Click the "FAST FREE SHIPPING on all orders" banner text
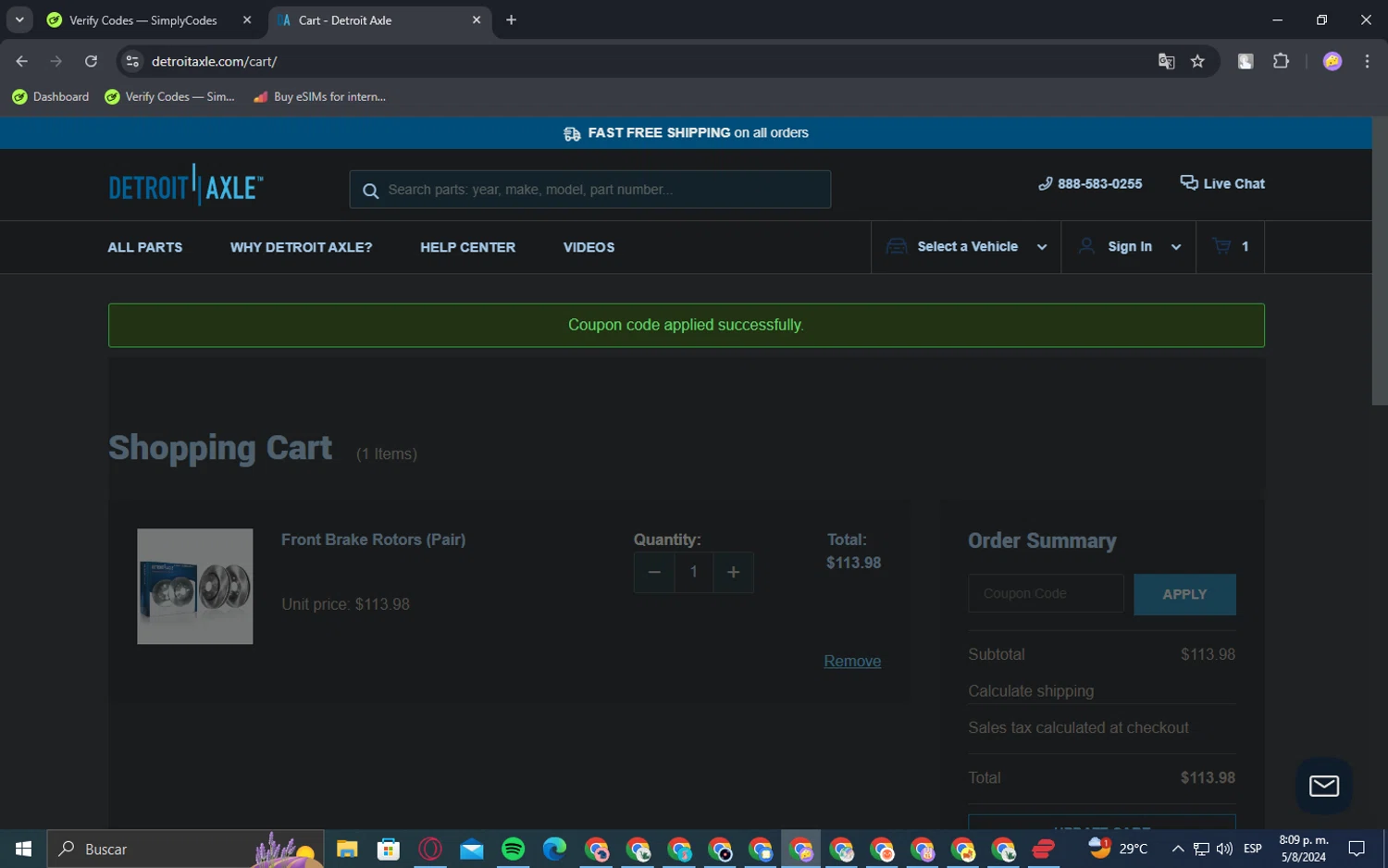1388x868 pixels. pyautogui.click(x=698, y=133)
